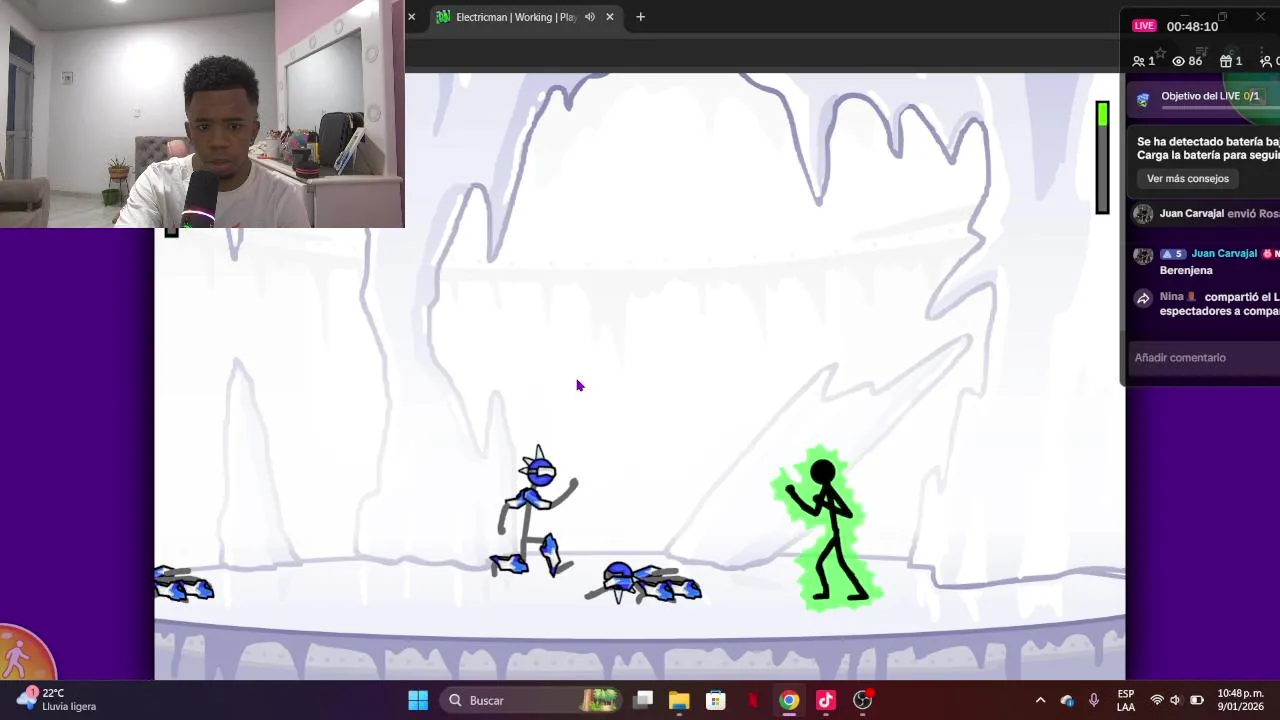Mute the Electricman tab audio icon
The width and height of the screenshot is (1280, 720).
coord(590,17)
